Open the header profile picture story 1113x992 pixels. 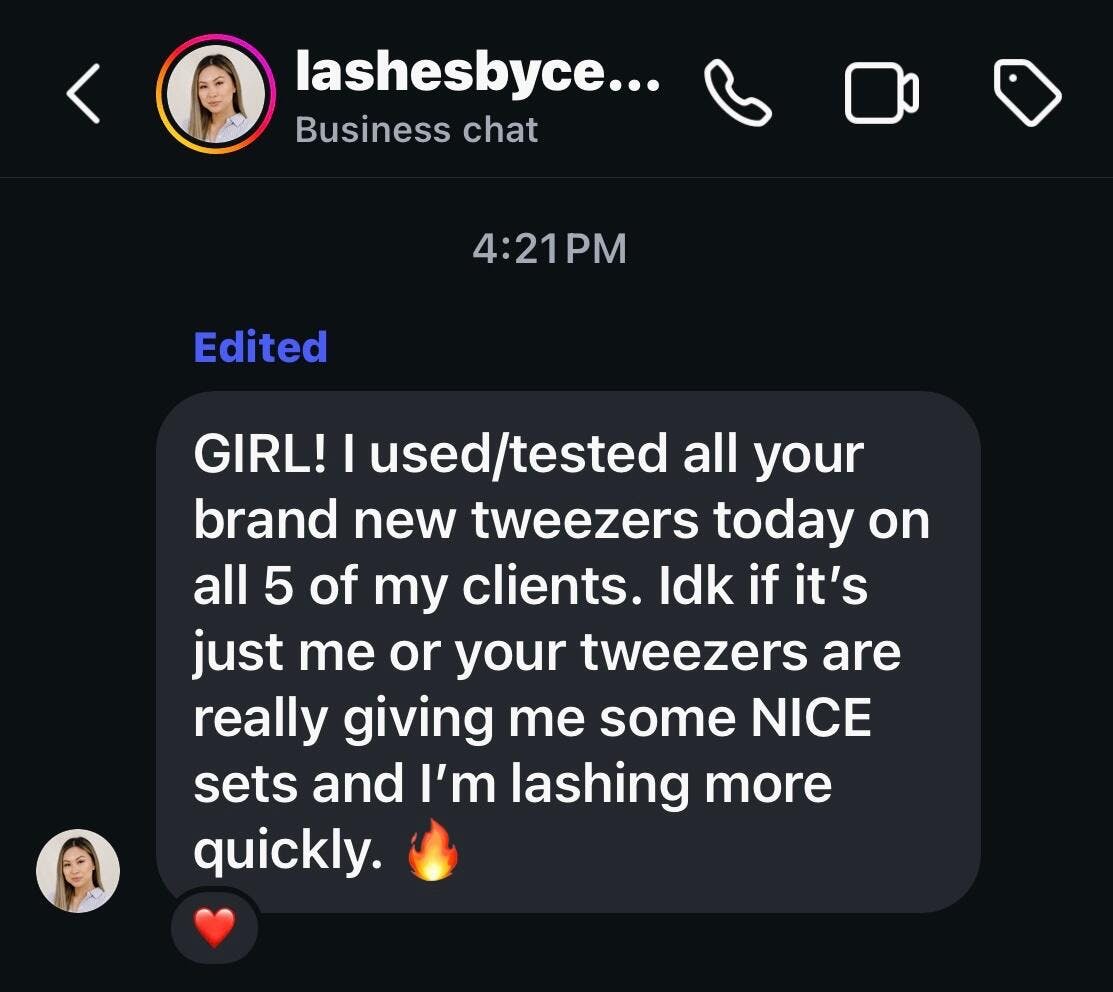click(x=216, y=96)
